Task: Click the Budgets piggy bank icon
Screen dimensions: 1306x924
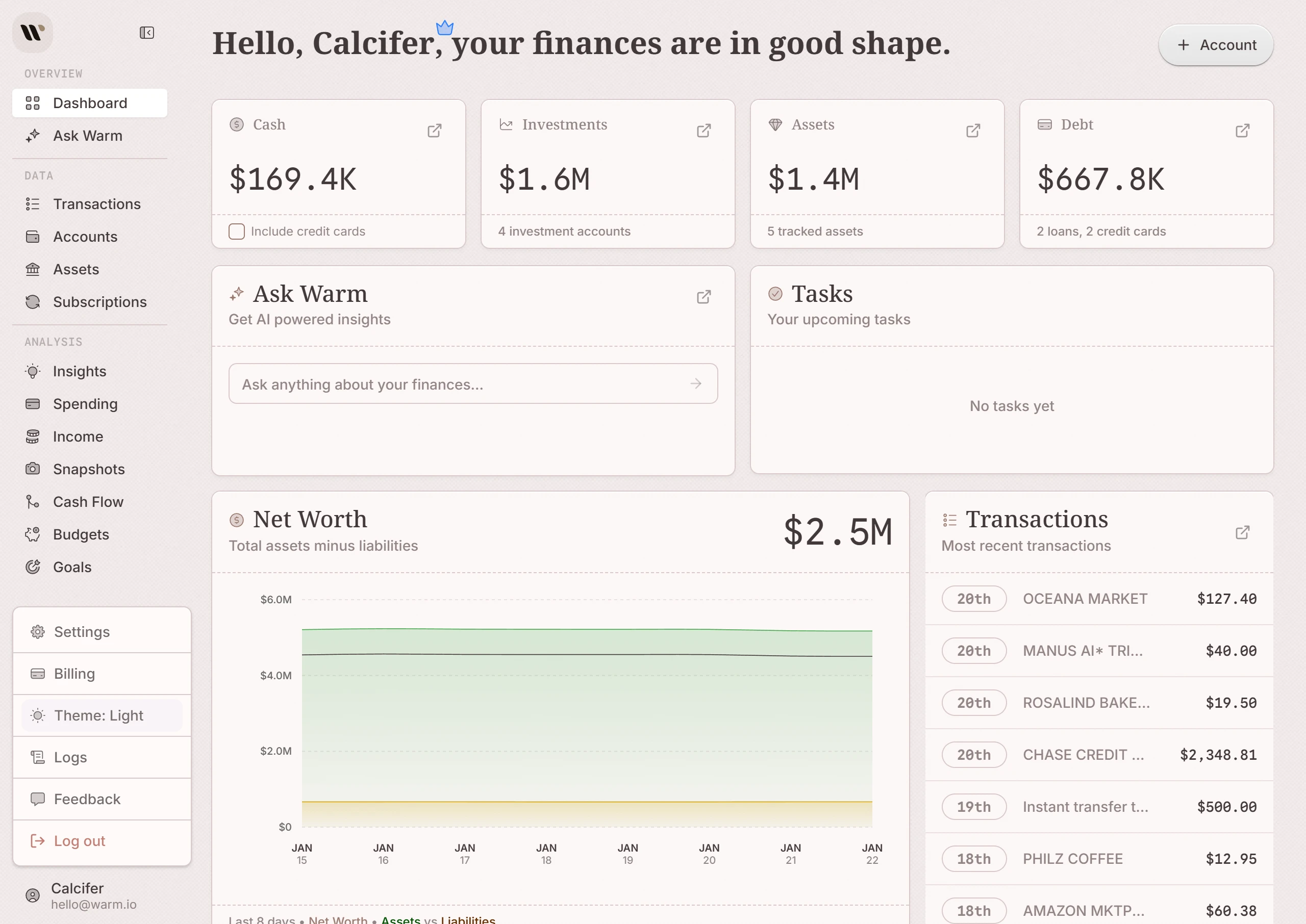Action: [x=33, y=534]
